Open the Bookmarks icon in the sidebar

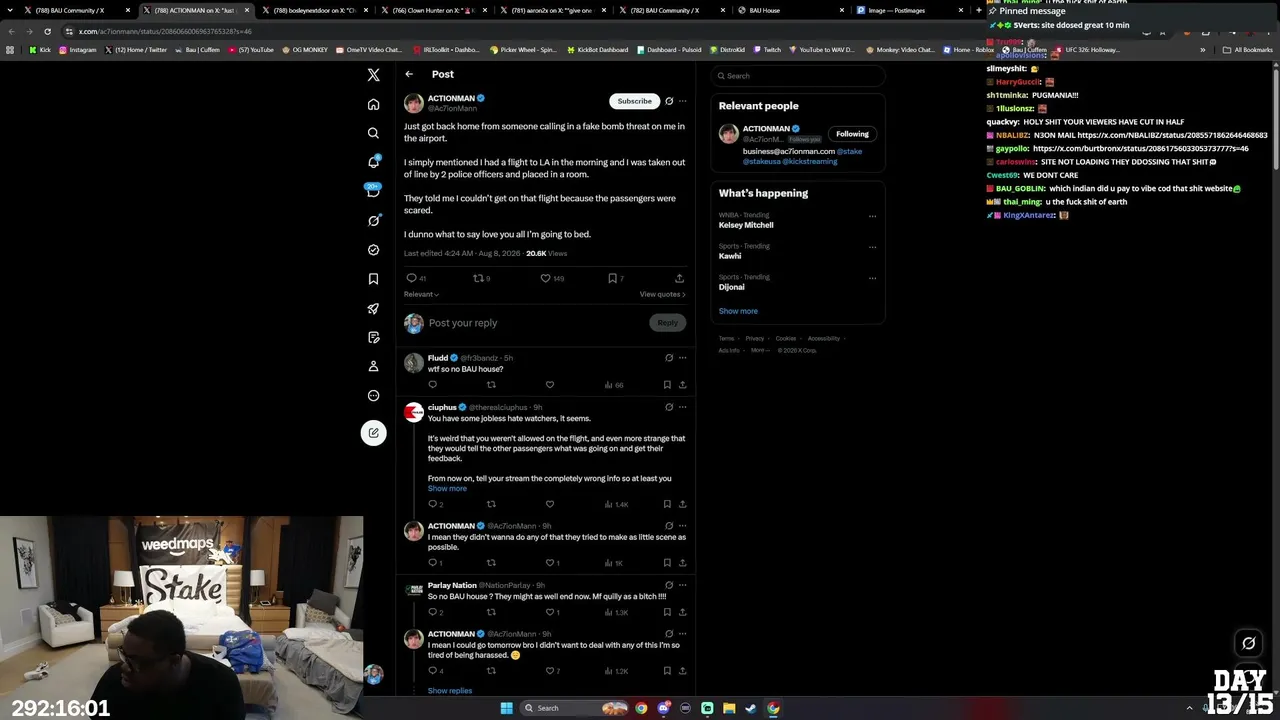pyautogui.click(x=373, y=279)
